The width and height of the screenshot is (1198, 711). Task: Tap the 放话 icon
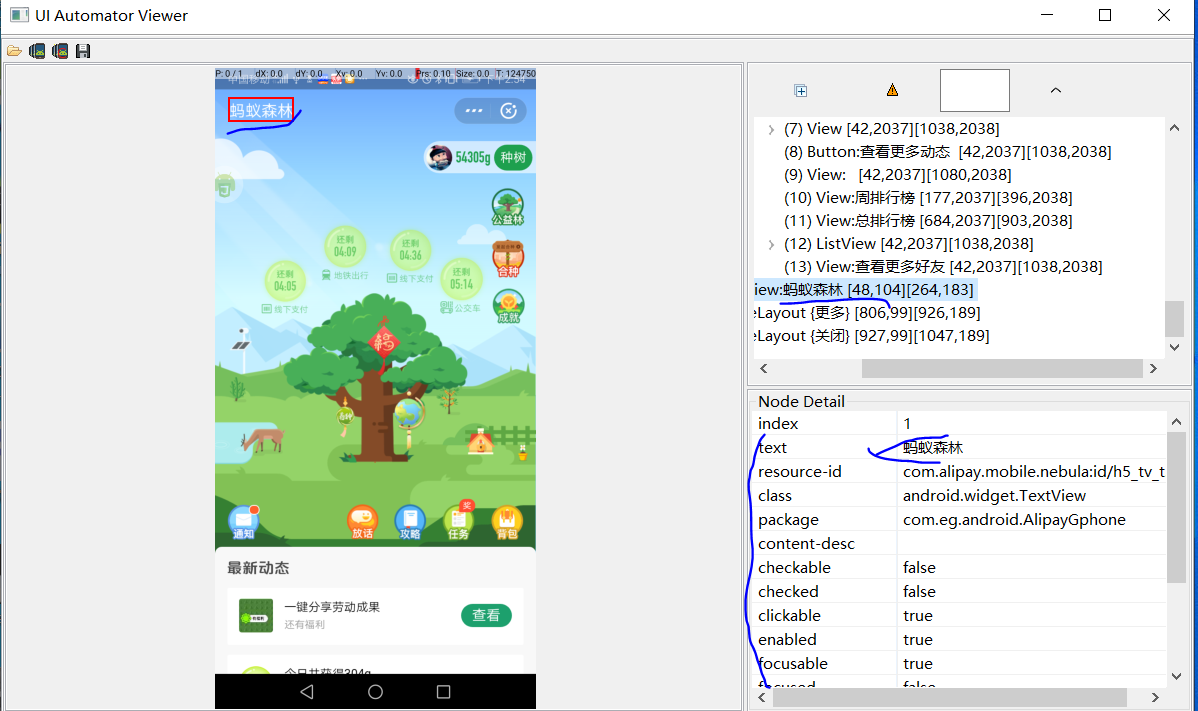363,522
